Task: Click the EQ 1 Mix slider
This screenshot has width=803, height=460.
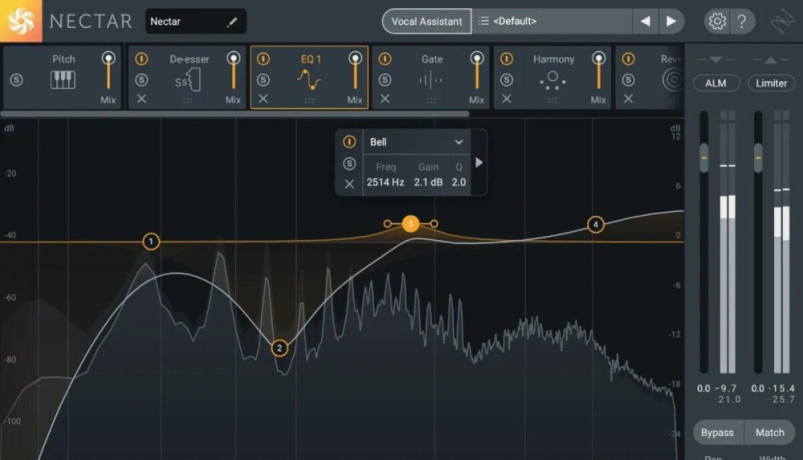Action: (355, 72)
